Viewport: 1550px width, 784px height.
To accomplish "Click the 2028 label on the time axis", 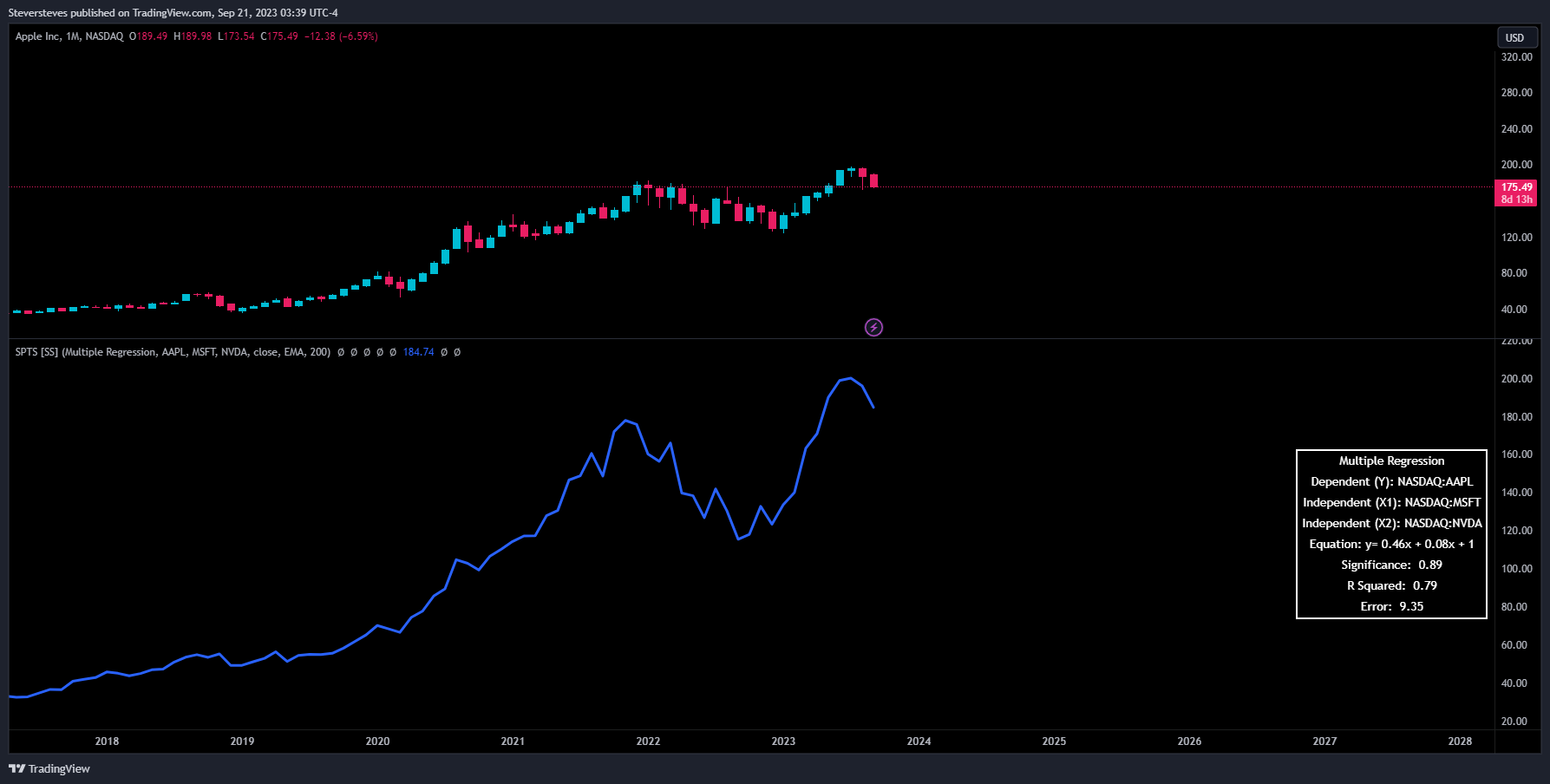I will pyautogui.click(x=1460, y=741).
